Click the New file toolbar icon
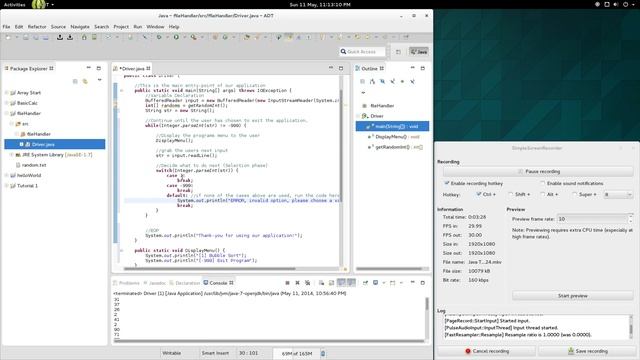 coord(8,37)
